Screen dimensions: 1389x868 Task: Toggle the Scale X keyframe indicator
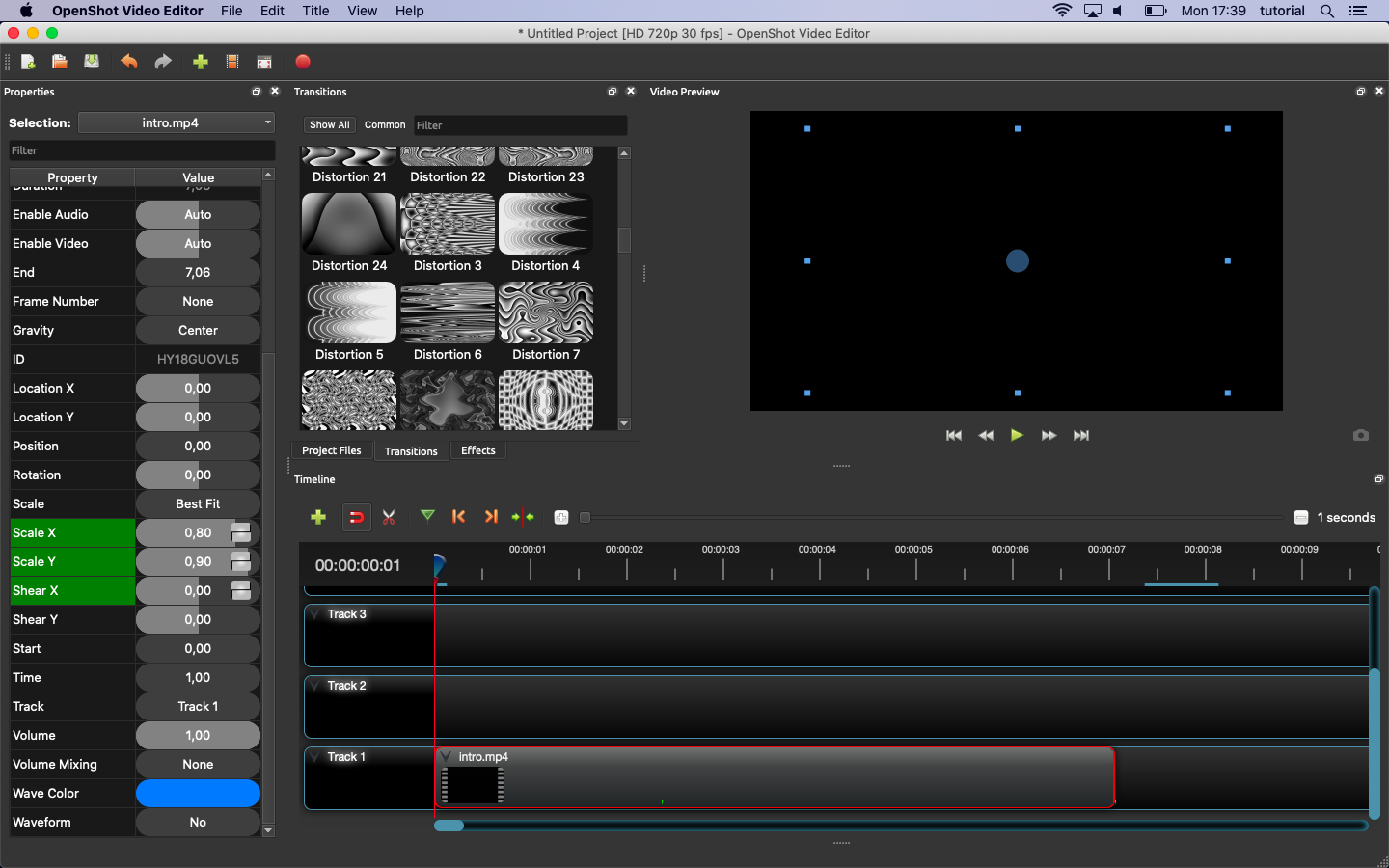click(x=241, y=533)
